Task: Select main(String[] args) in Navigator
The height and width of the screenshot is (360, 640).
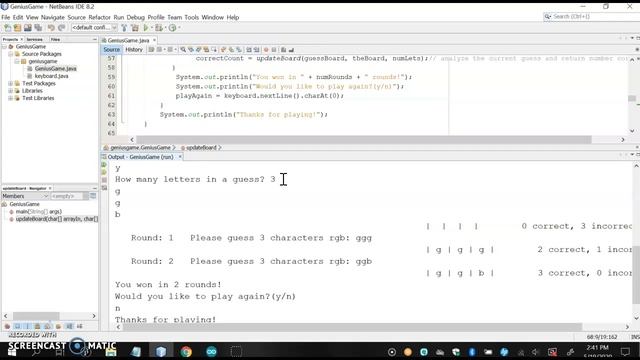Action: [x=38, y=211]
